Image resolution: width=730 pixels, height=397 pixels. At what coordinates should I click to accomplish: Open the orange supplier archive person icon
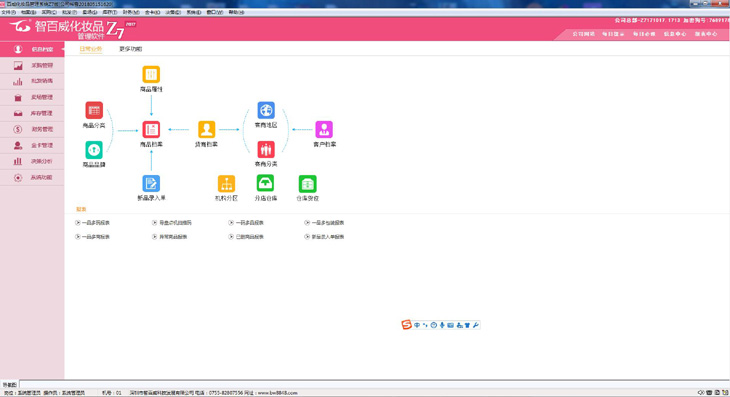pyautogui.click(x=206, y=129)
